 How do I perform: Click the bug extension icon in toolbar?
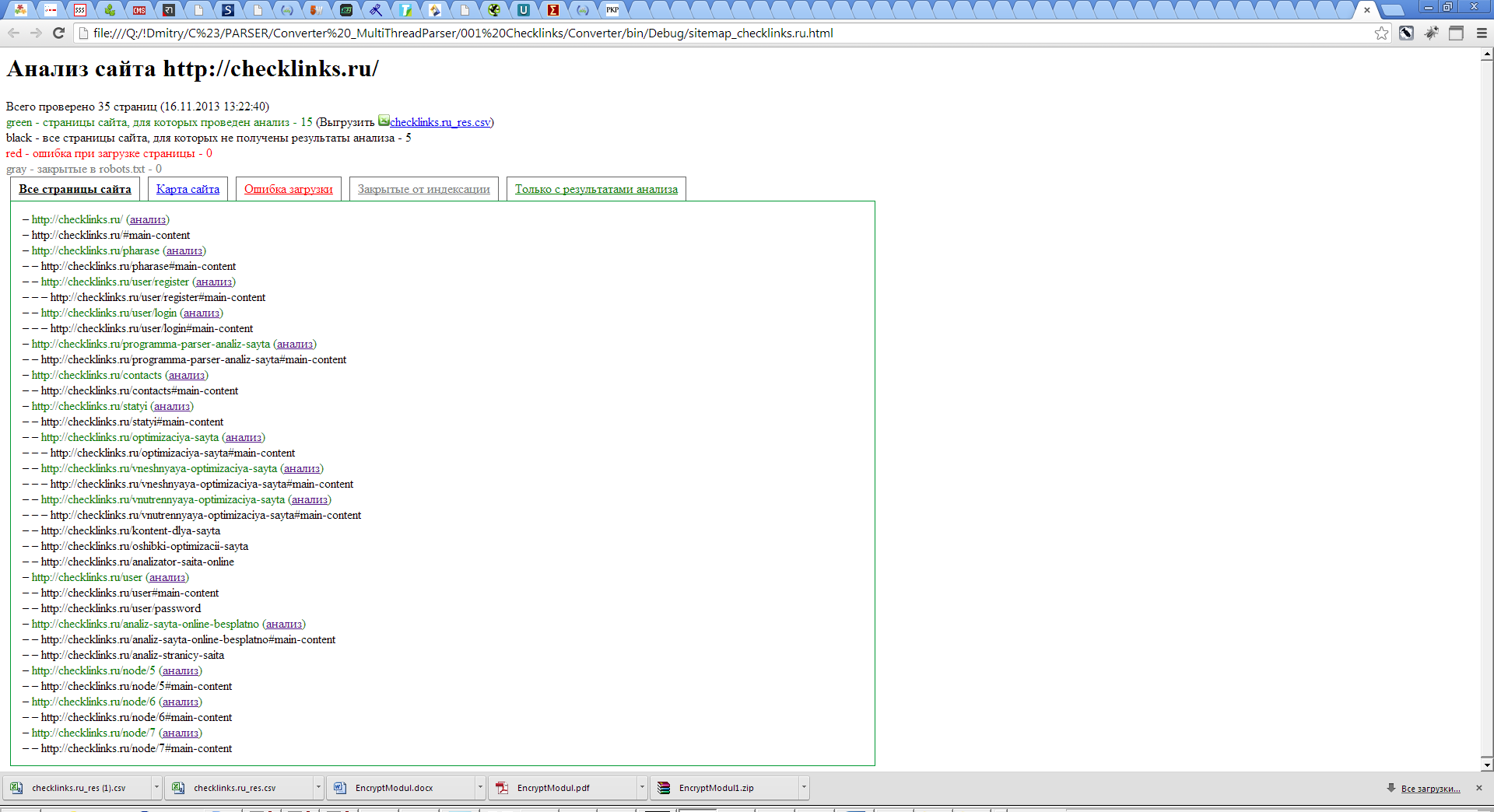point(1432,33)
